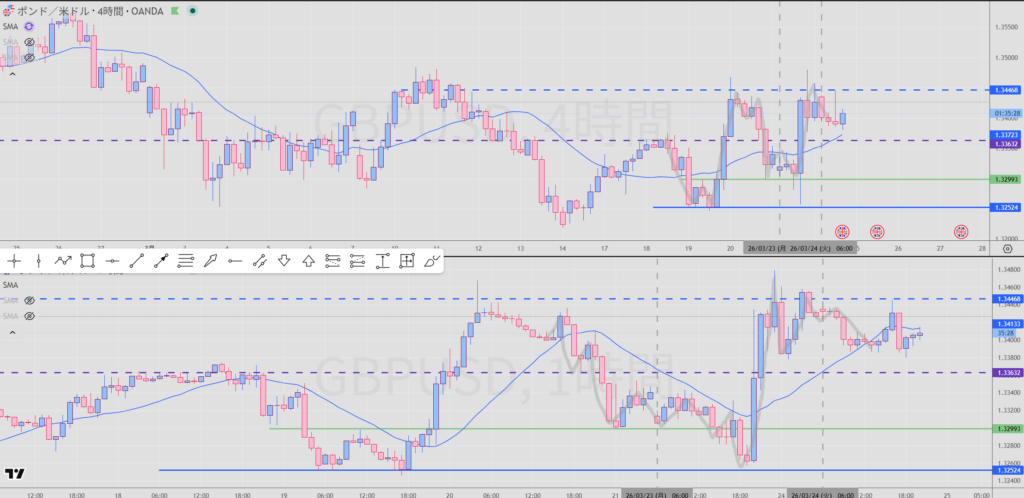Collapse the indicator legend on the 4-hour chart
Viewport: 1024px width, 498px height.
click(12, 73)
